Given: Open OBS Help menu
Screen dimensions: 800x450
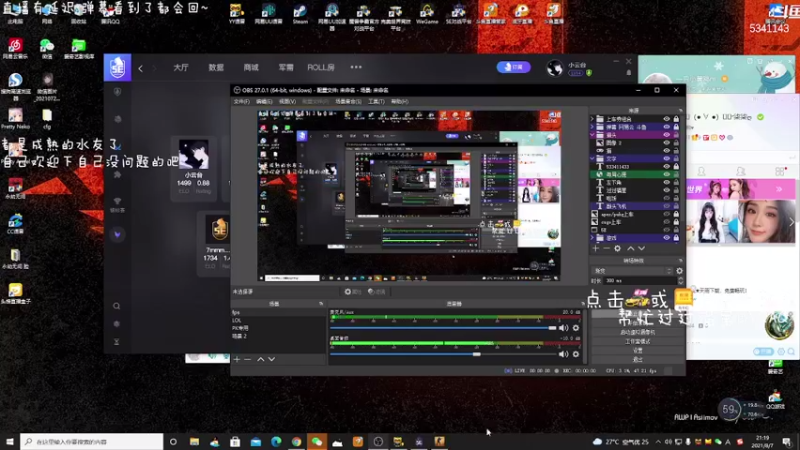Looking at the screenshot, I should [399, 102].
